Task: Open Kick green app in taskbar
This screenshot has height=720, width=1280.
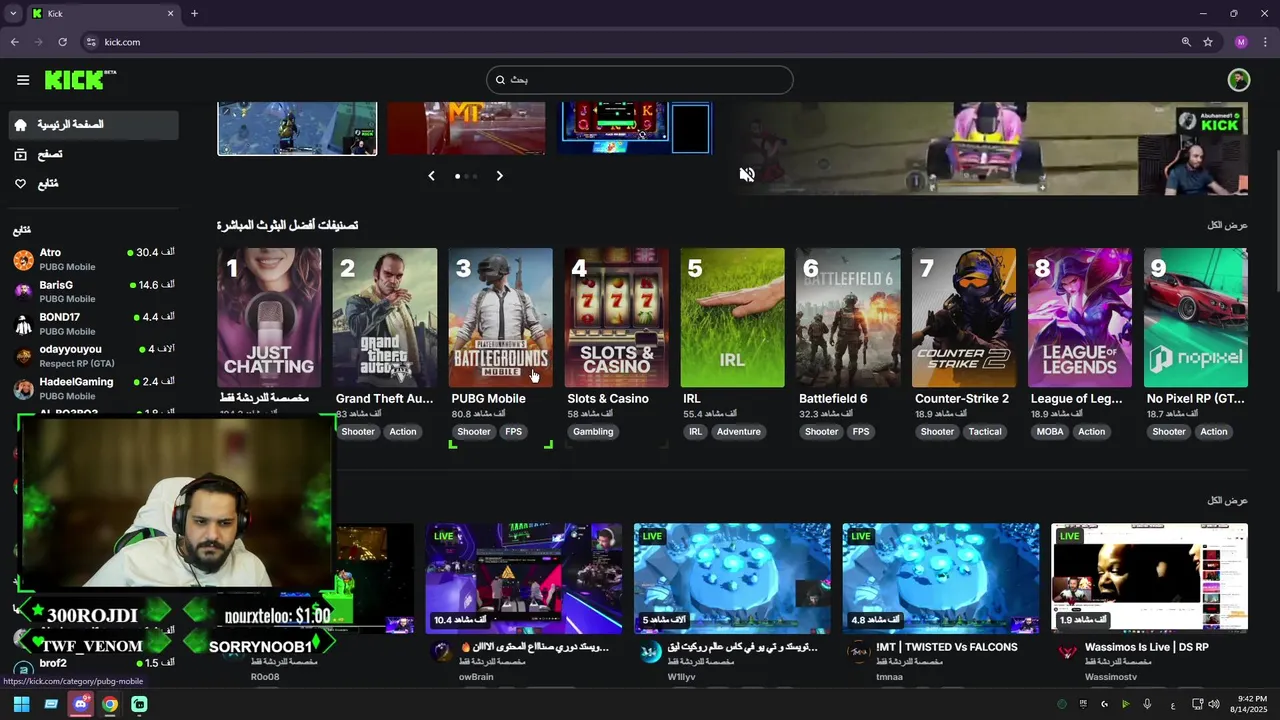Action: 139,704
